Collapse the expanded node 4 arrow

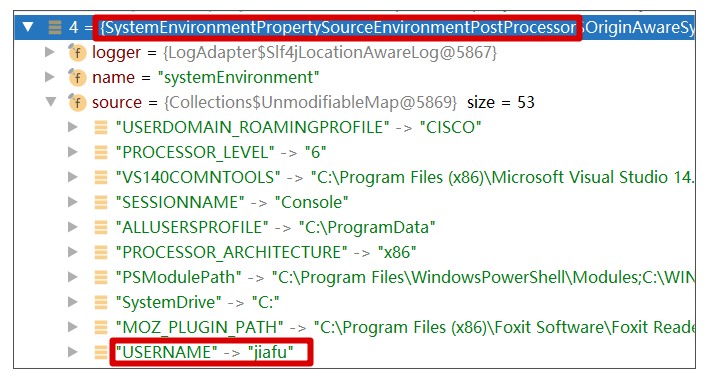[x=28, y=27]
